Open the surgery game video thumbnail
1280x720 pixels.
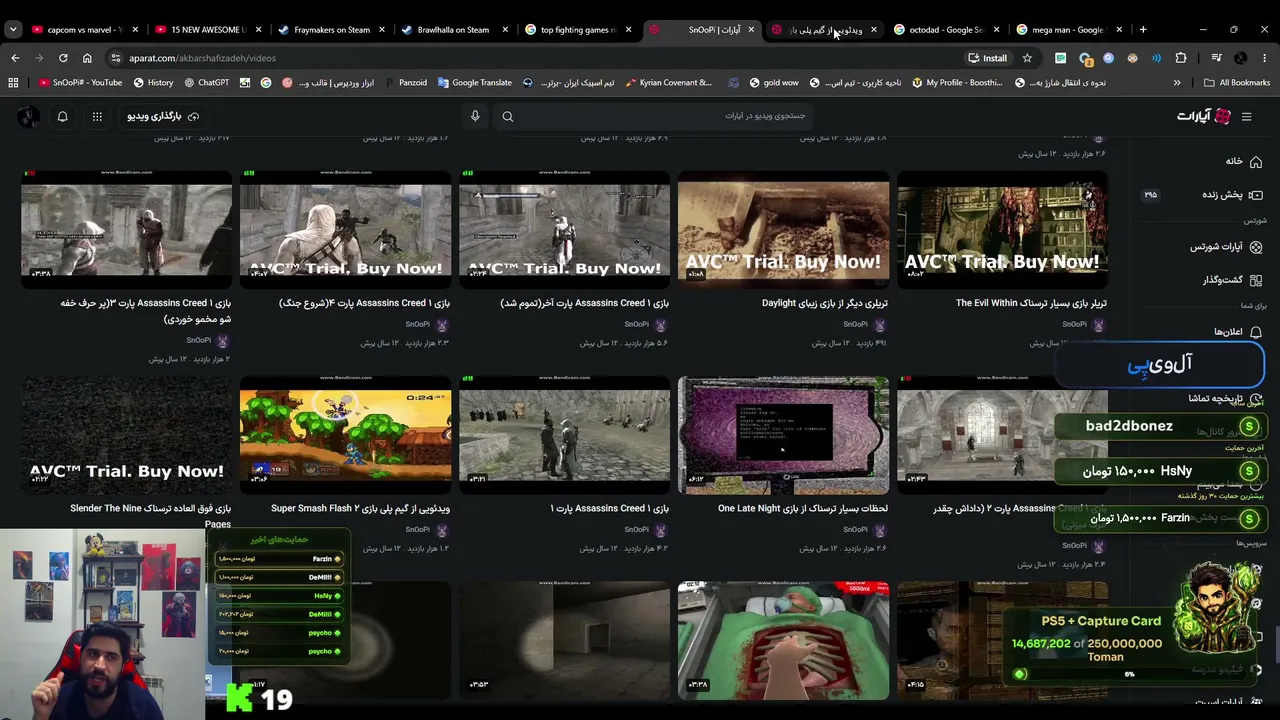(783, 641)
